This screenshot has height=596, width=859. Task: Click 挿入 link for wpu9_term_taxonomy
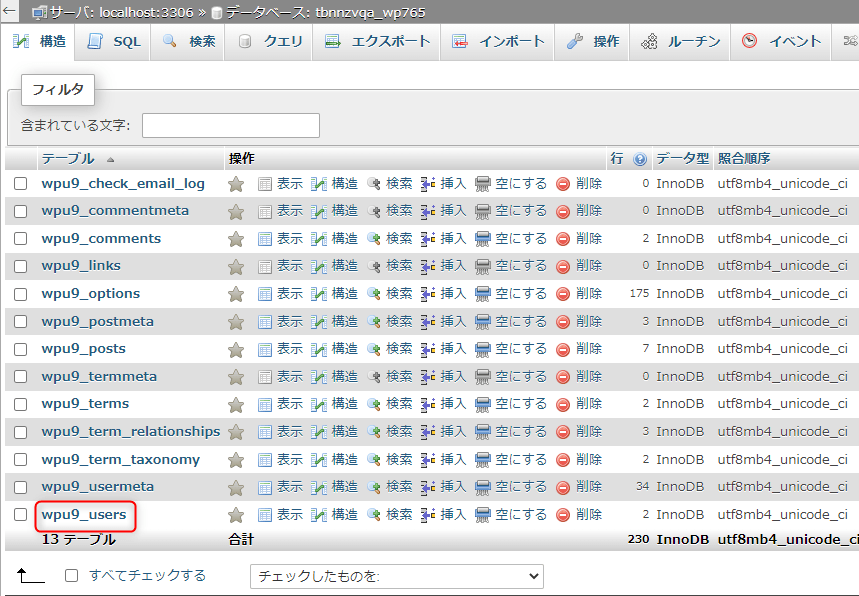click(x=453, y=460)
